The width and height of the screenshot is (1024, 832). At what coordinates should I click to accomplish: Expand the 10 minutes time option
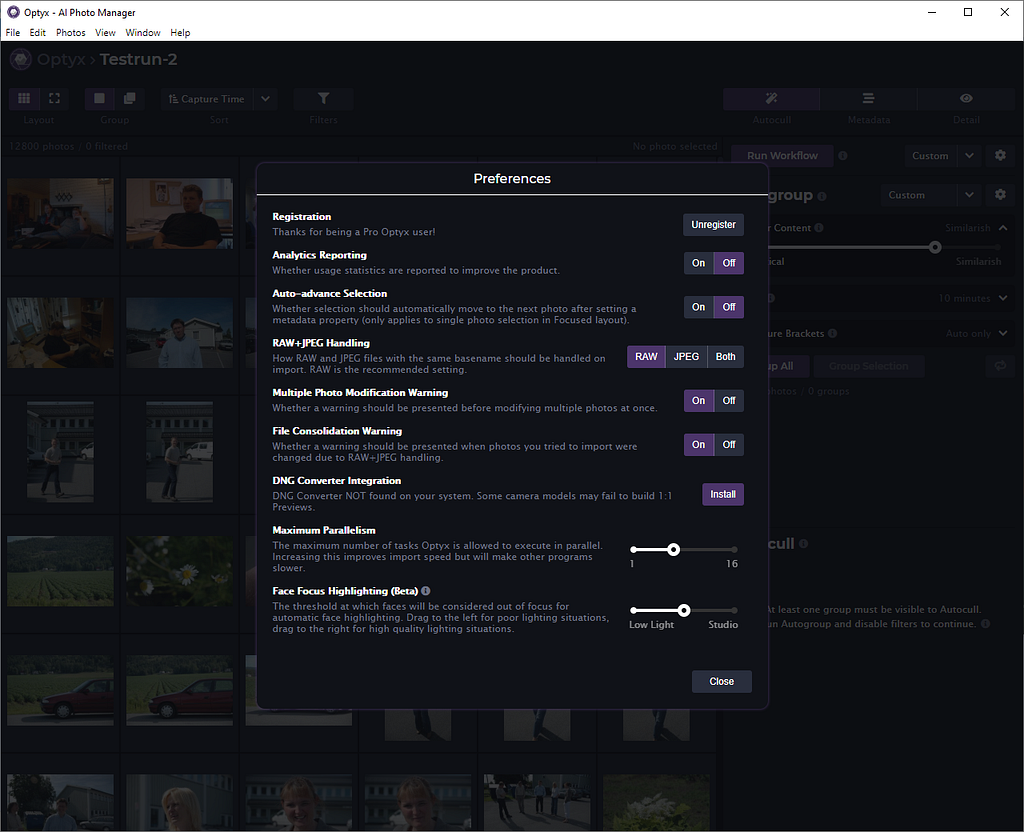(x=1003, y=298)
